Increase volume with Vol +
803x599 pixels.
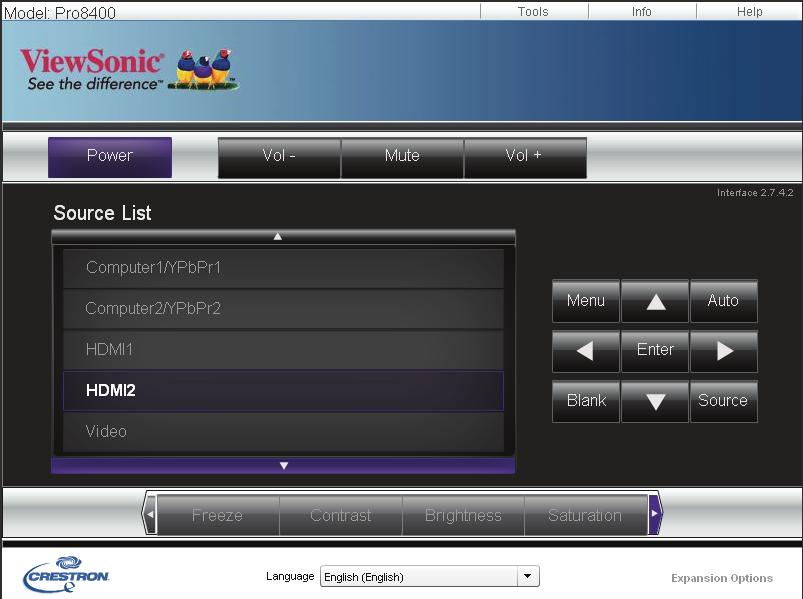[x=525, y=158]
